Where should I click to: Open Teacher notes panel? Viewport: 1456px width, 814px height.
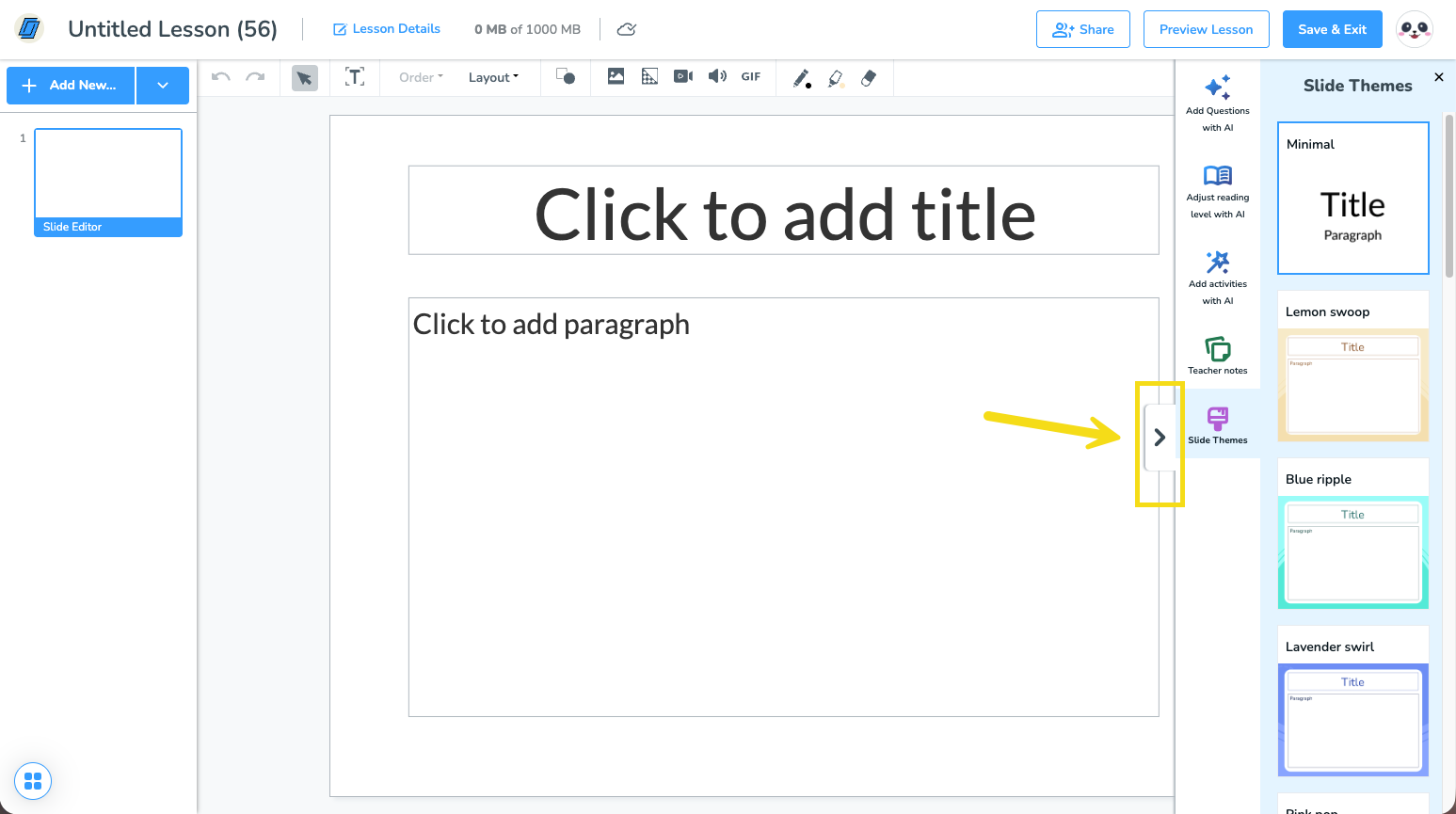point(1218,356)
